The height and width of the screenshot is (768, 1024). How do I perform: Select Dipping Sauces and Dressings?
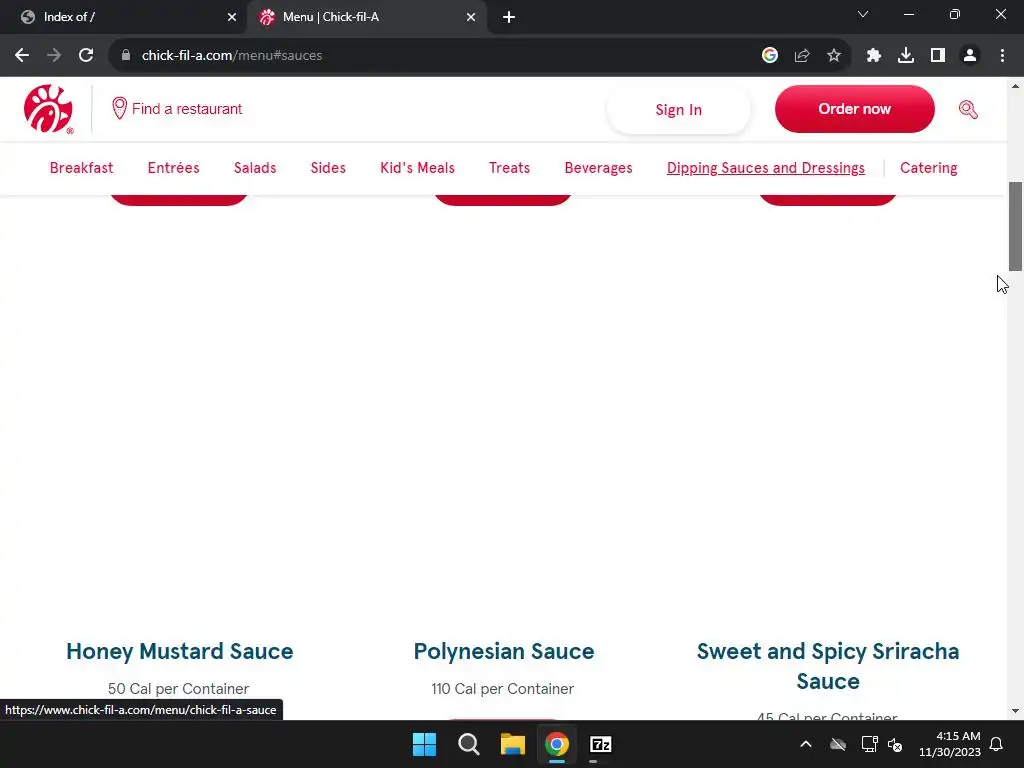point(765,168)
